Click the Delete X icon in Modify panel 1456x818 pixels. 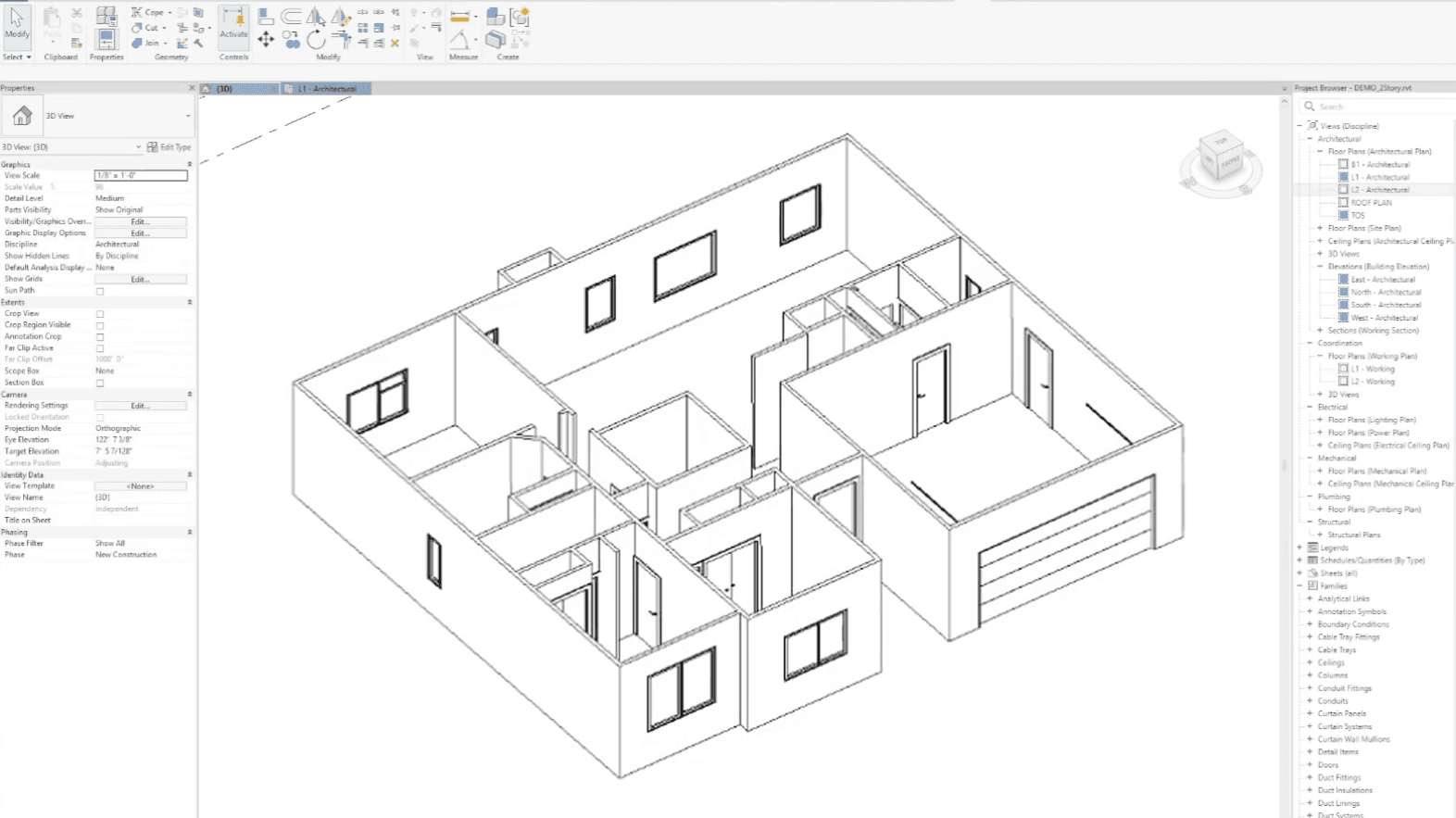point(395,44)
